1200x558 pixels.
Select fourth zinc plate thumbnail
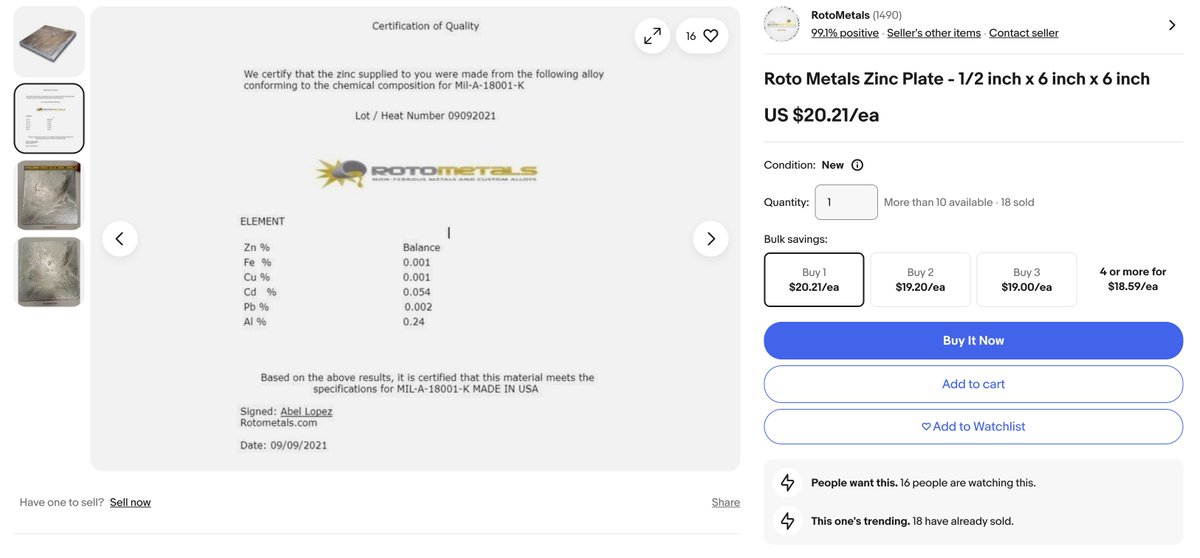point(49,271)
